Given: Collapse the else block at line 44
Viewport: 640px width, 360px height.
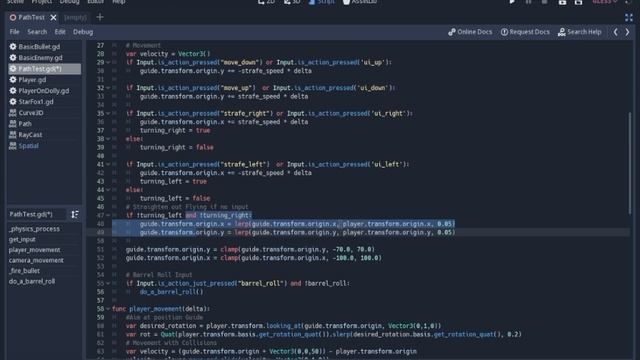Looking at the screenshot, I should click(x=108, y=190).
